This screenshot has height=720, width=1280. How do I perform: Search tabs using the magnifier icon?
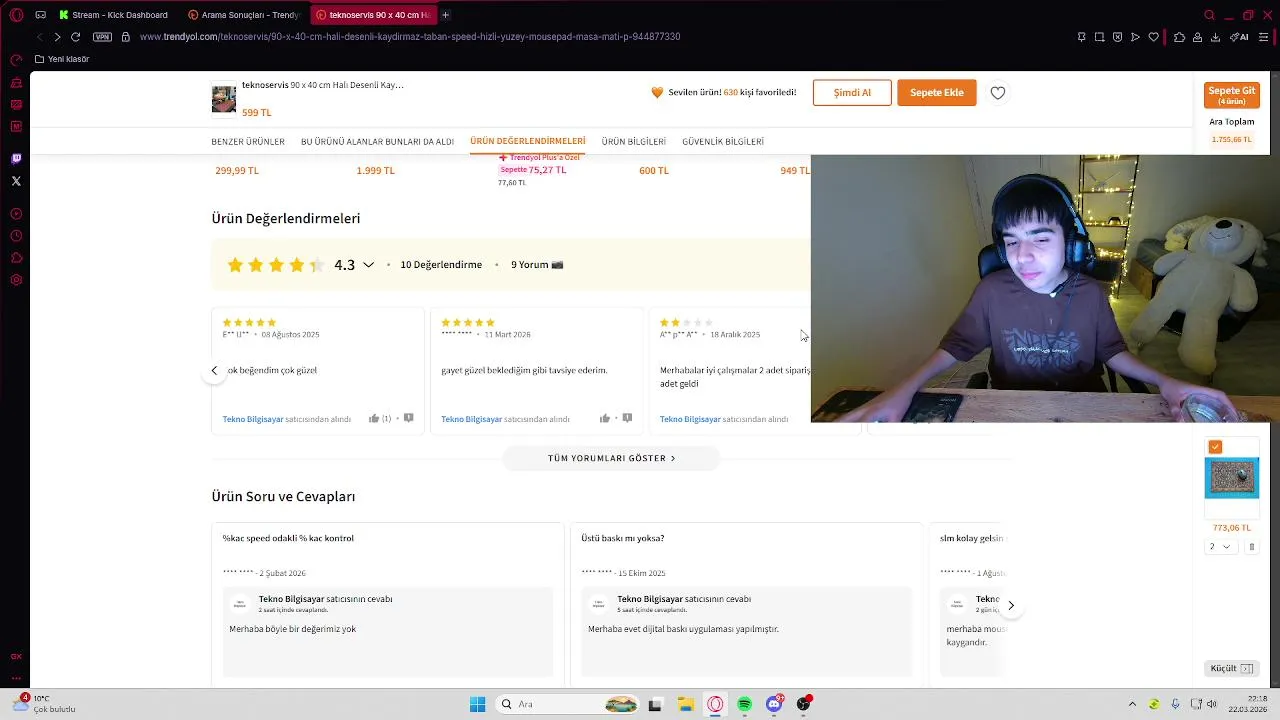pyautogui.click(x=1209, y=15)
